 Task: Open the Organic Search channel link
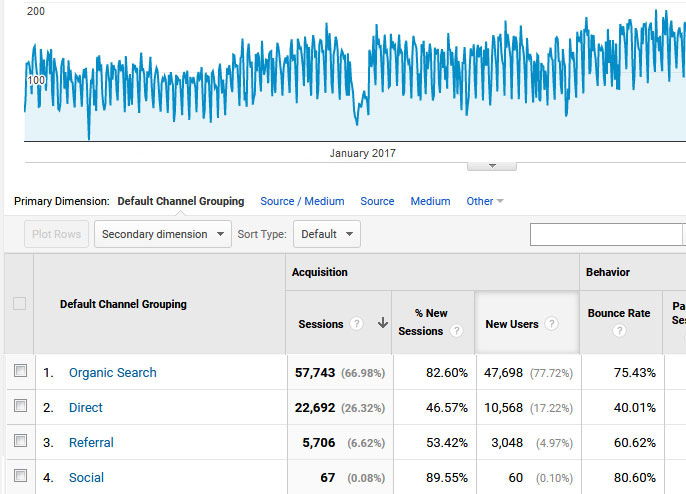pos(112,372)
